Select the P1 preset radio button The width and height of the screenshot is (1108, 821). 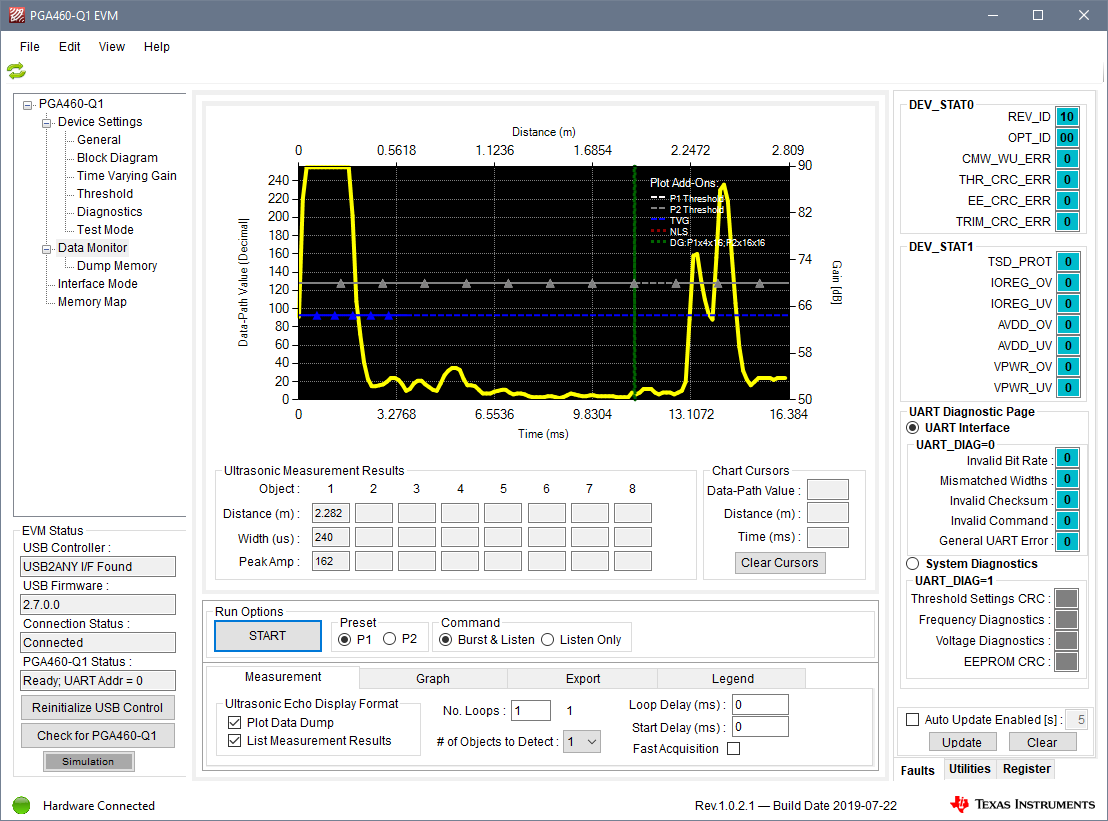(345, 639)
